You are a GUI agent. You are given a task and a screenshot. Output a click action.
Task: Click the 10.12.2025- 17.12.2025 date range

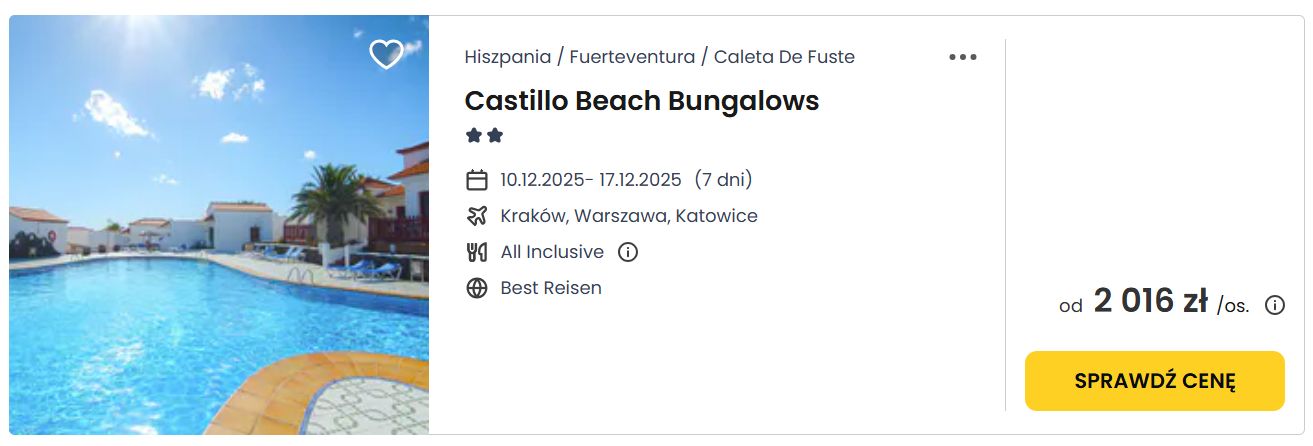pos(591,180)
